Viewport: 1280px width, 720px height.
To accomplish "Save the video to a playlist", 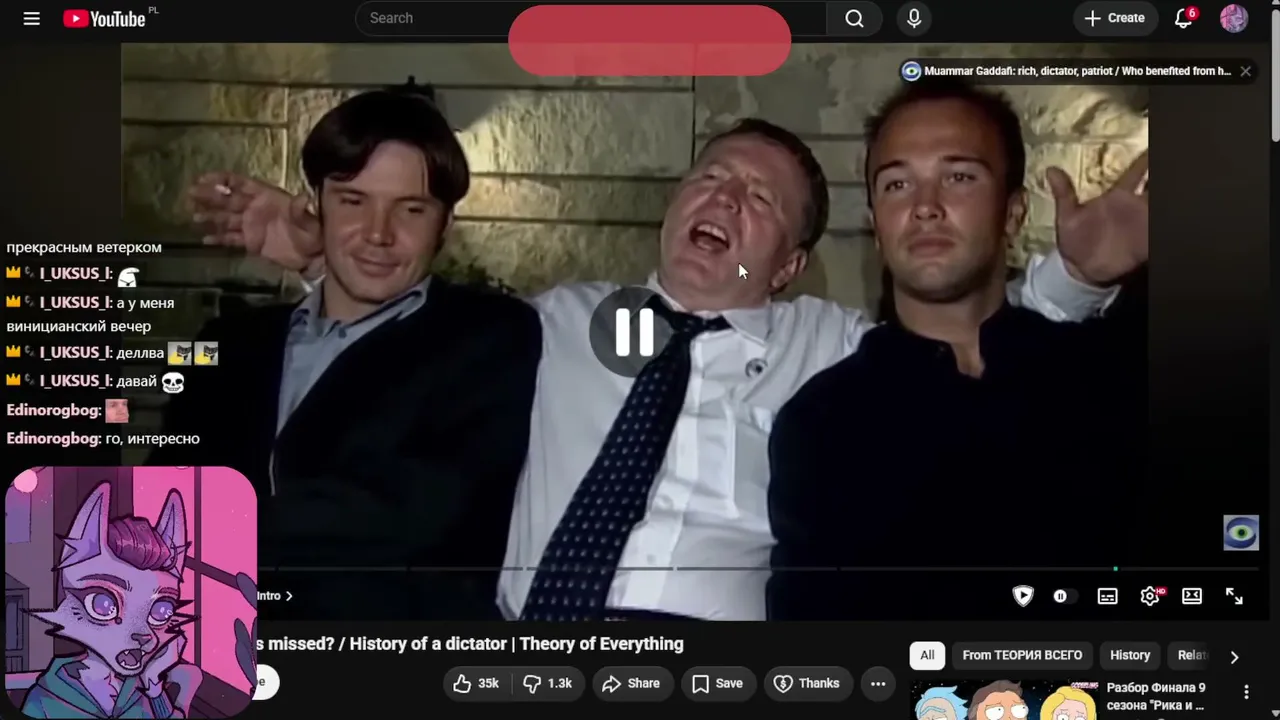I will [x=717, y=683].
